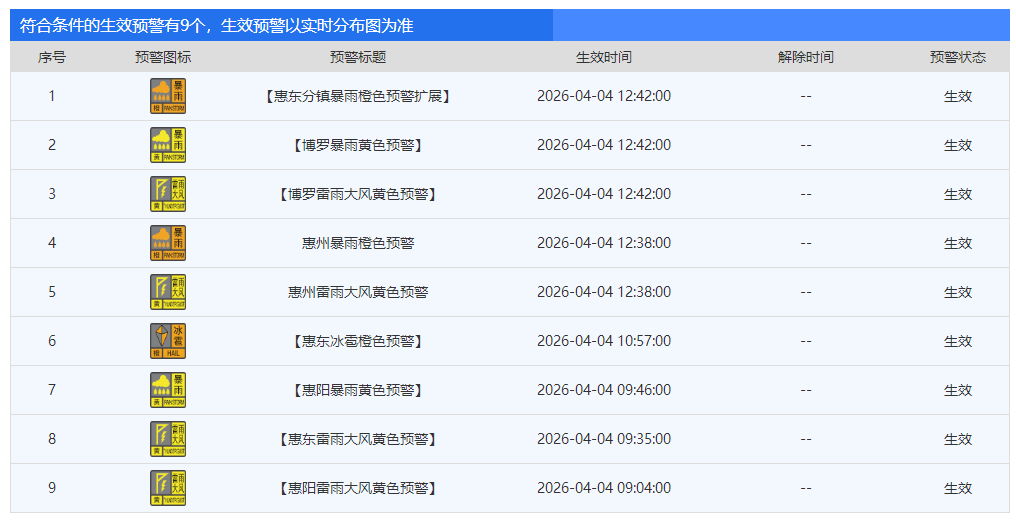This screenshot has height=521, width=1016.
Task: Click the orange rainstorm icon for 惠州
Action: tap(168, 243)
